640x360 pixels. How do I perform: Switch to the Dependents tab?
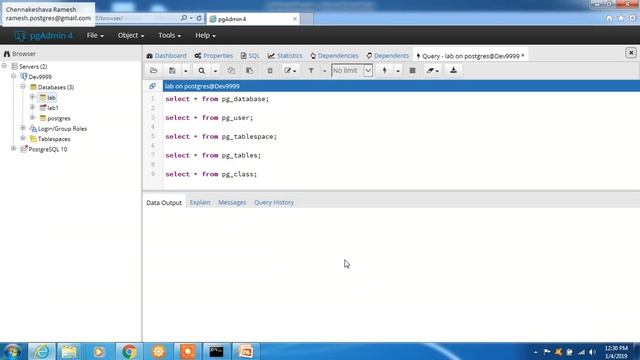(x=387, y=56)
